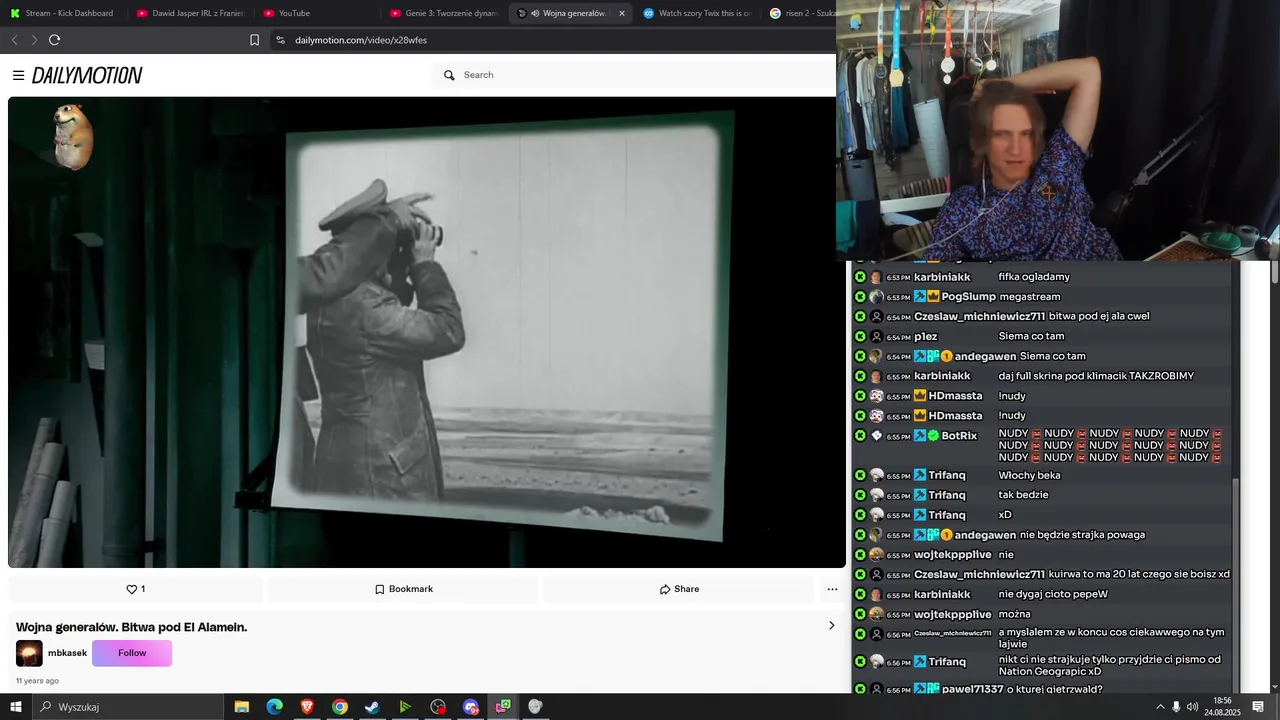
Task: Open Microsoft Edge from taskbar
Action: click(x=274, y=707)
